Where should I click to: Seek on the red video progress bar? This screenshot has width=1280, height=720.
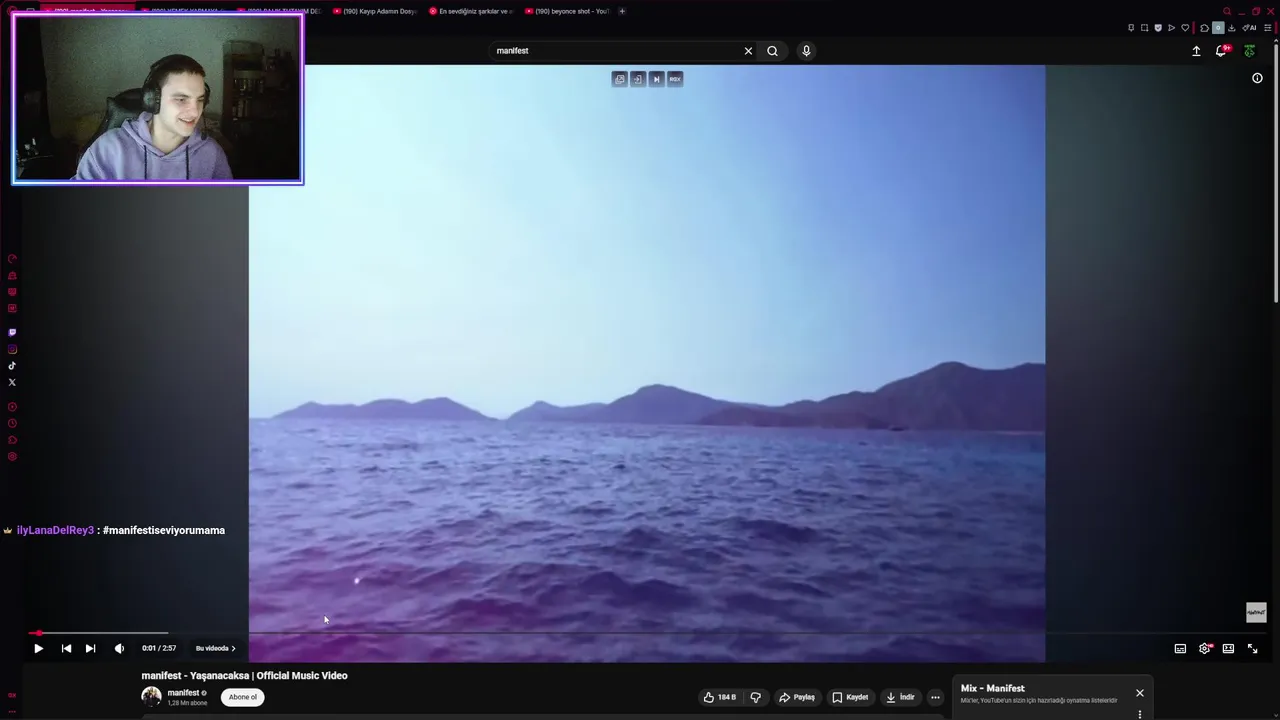(x=640, y=633)
